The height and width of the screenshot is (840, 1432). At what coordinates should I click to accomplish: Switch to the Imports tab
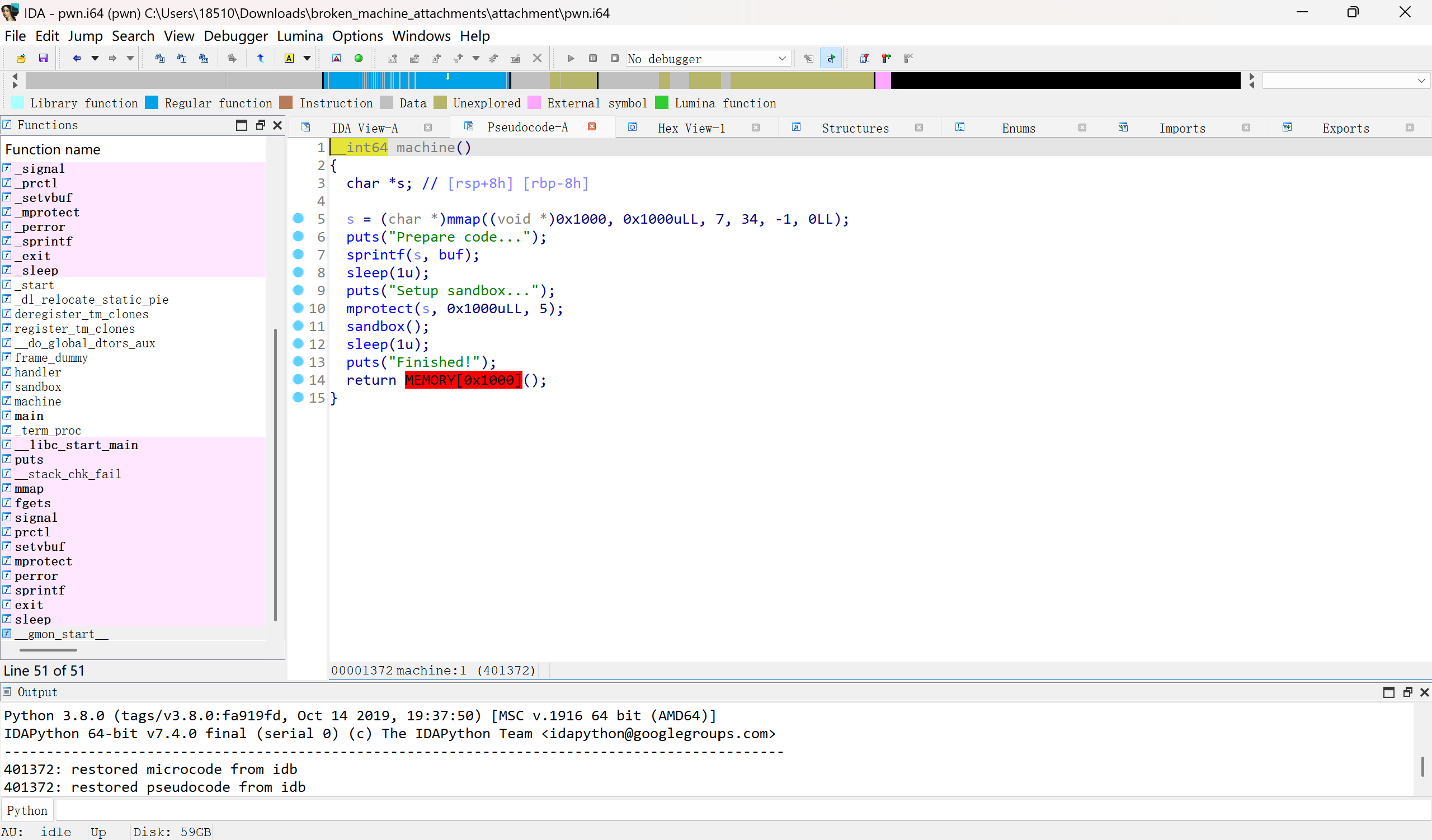point(1182,129)
